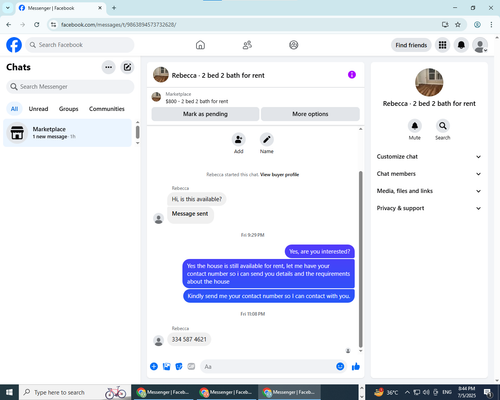The image size is (500, 400).
Task: Click the Search Messenger field
Action: pyautogui.click(x=70, y=87)
